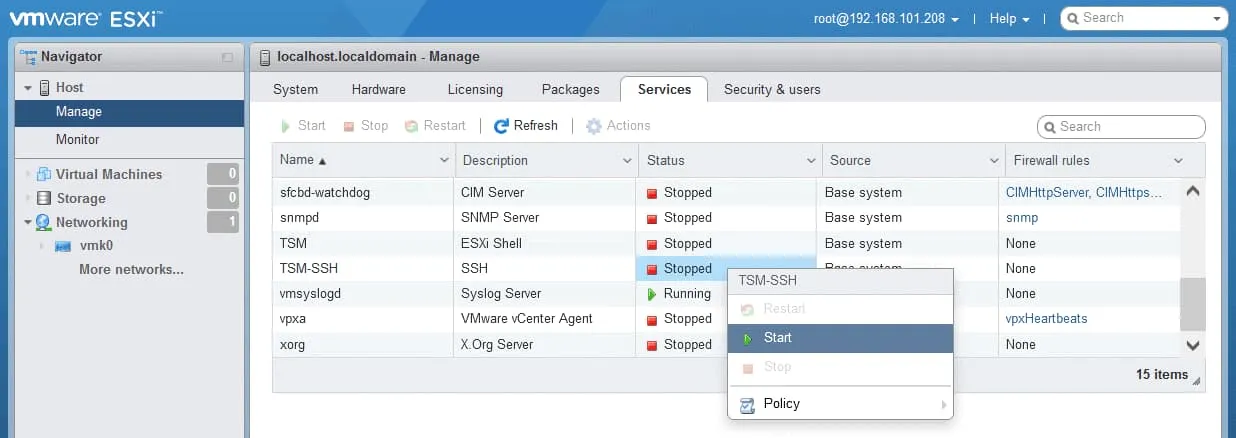Image resolution: width=1236 pixels, height=438 pixels.
Task: Collapse the Host tree node
Action: click(28, 88)
